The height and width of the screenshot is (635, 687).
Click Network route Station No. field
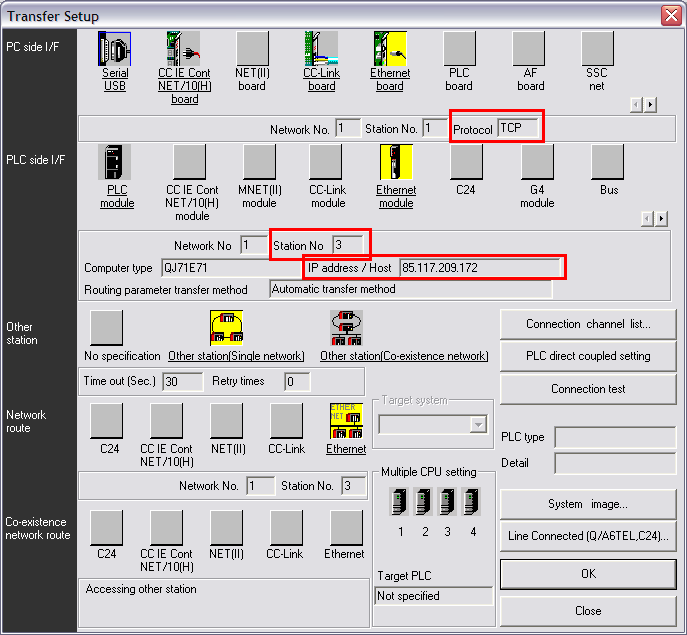tap(354, 486)
